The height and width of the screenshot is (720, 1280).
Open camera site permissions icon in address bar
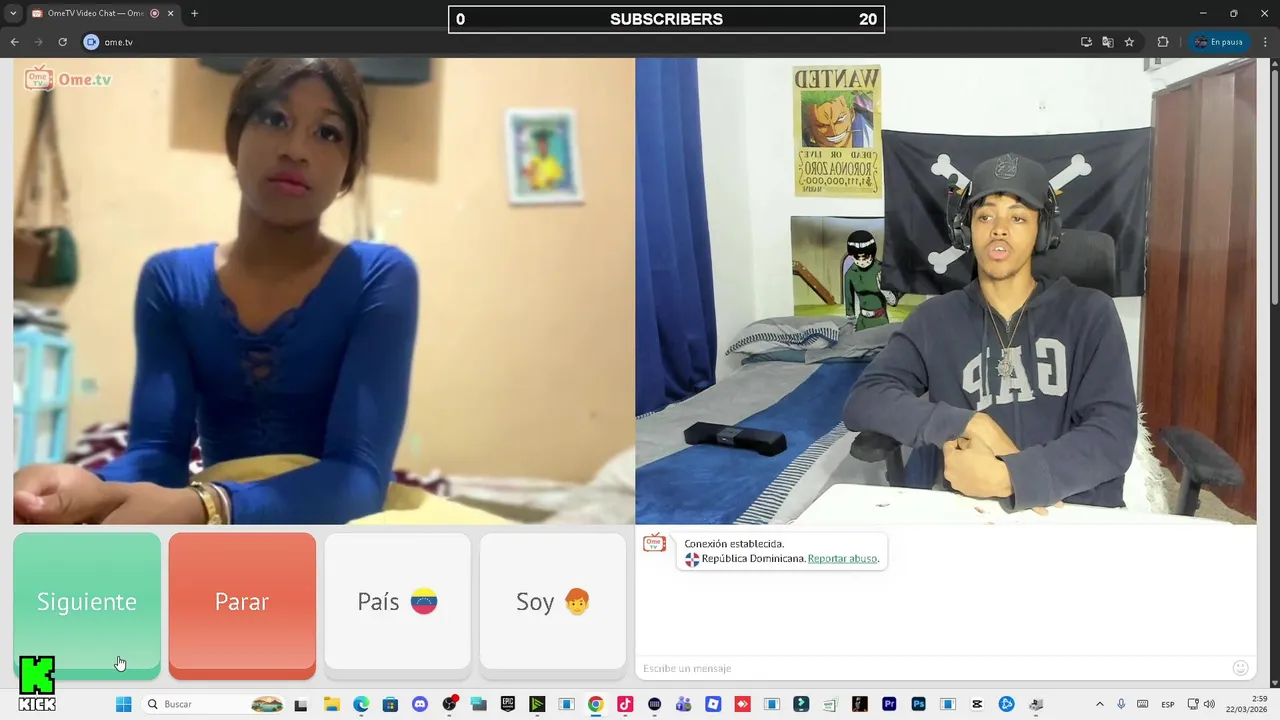91,42
